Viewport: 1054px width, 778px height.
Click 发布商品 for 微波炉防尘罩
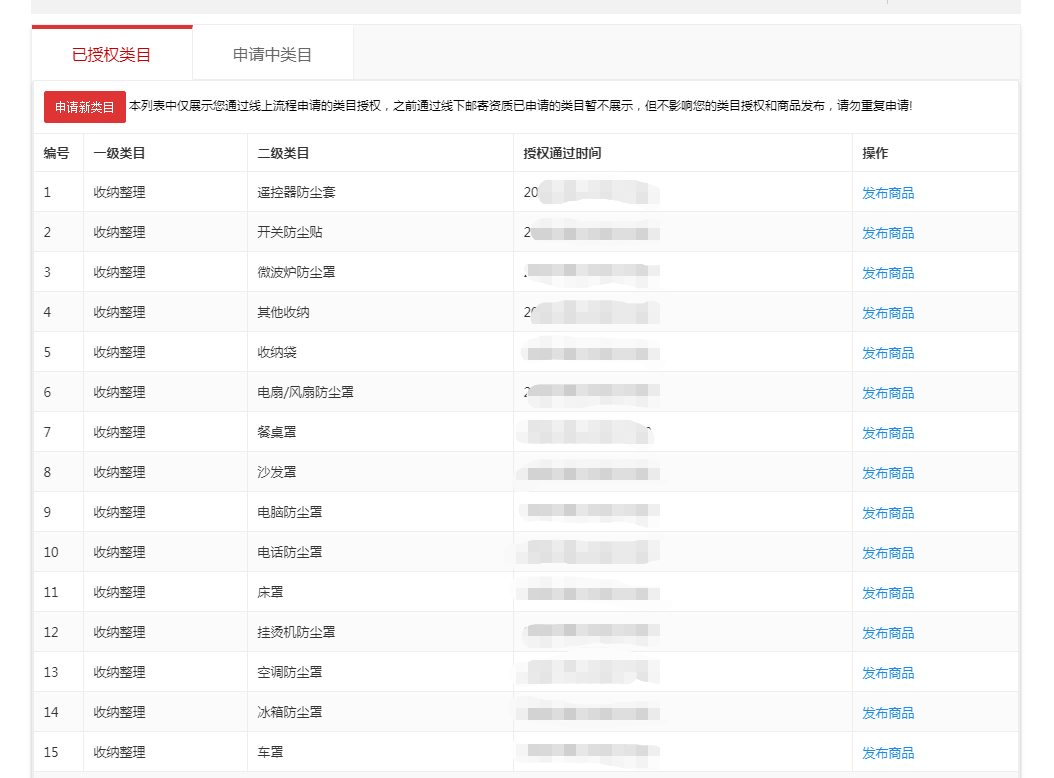(x=888, y=273)
